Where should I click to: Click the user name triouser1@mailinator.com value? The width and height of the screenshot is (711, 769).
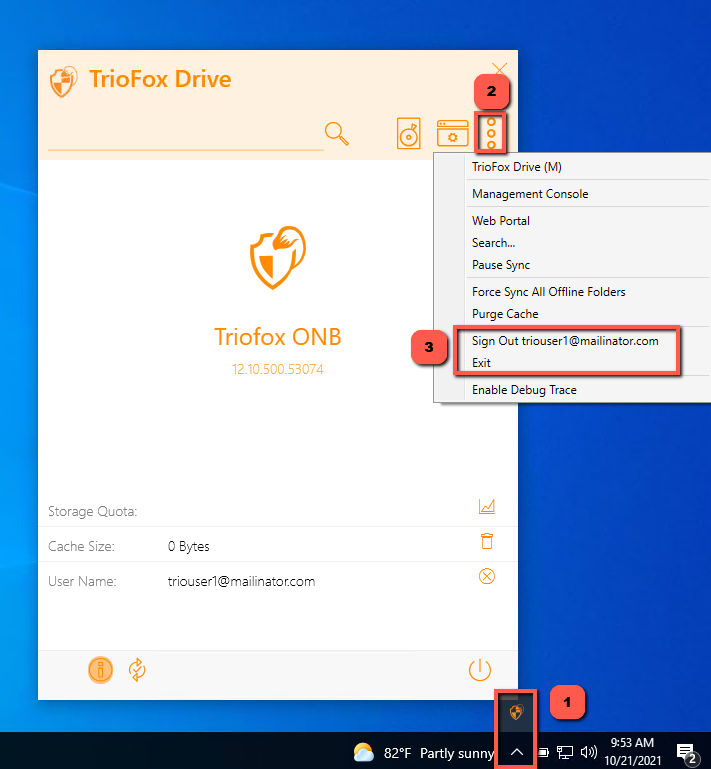point(241,582)
